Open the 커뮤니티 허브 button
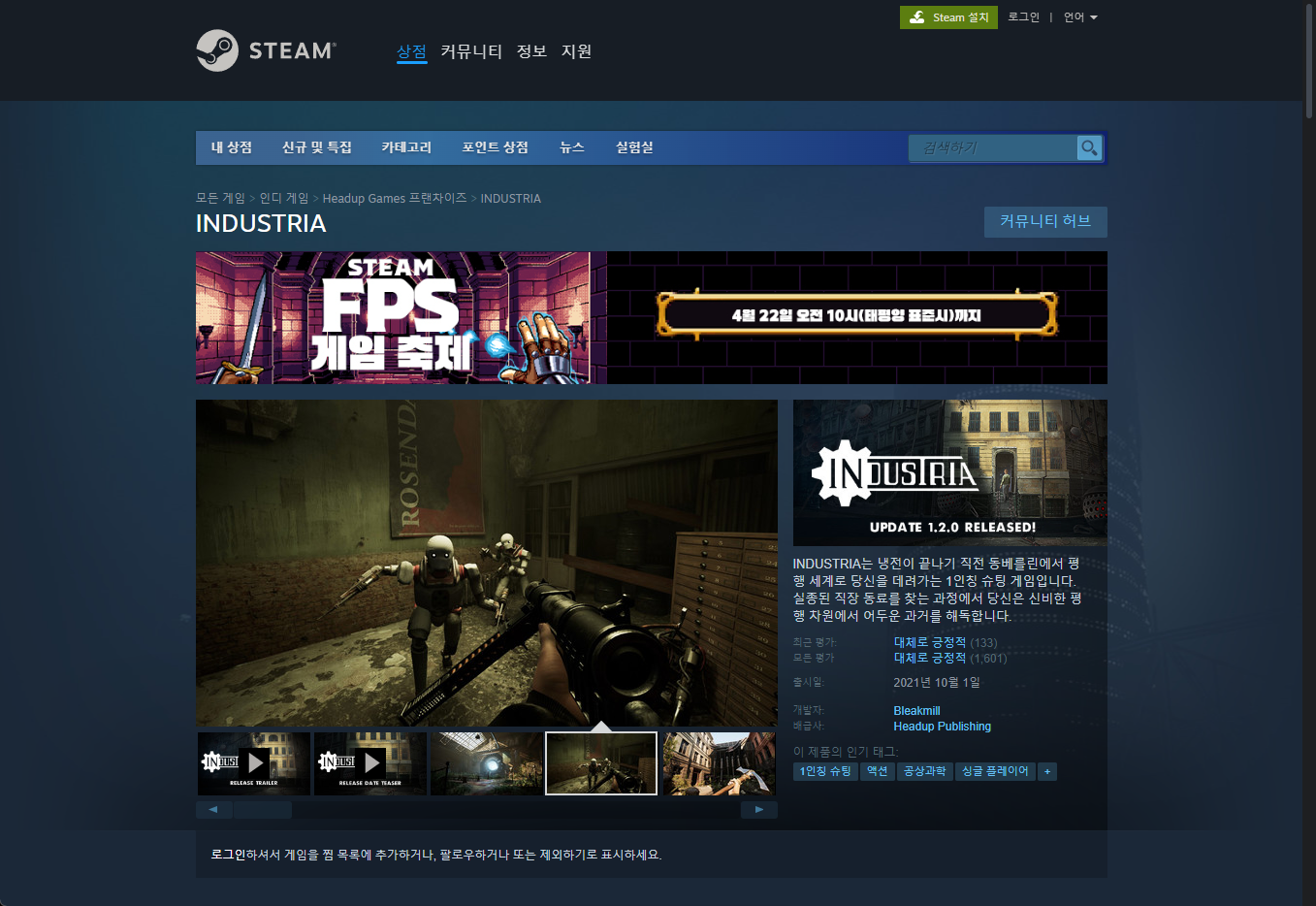Screen dimensions: 1316x906 pos(1045,221)
